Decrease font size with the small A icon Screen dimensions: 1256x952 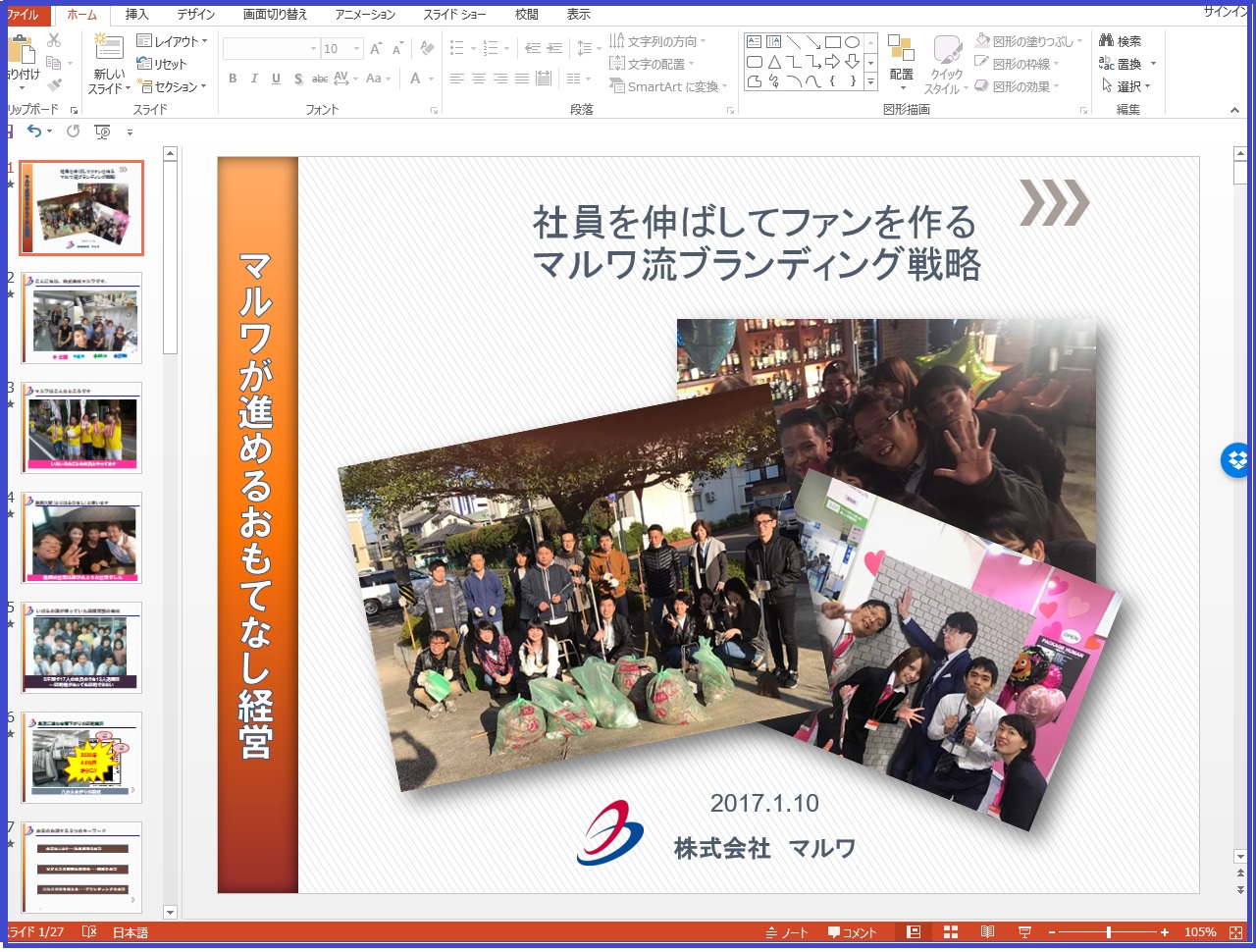(x=397, y=48)
